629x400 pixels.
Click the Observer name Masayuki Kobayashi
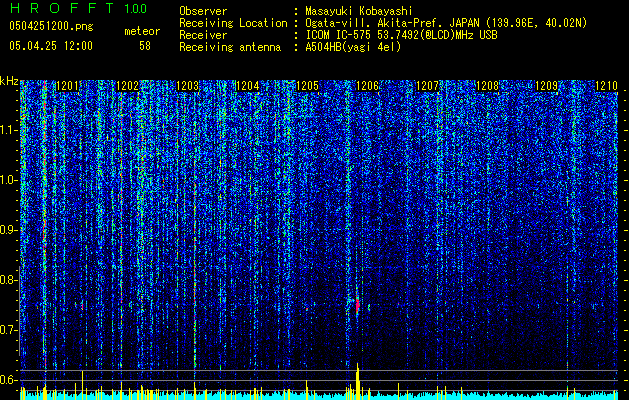(x=359, y=11)
